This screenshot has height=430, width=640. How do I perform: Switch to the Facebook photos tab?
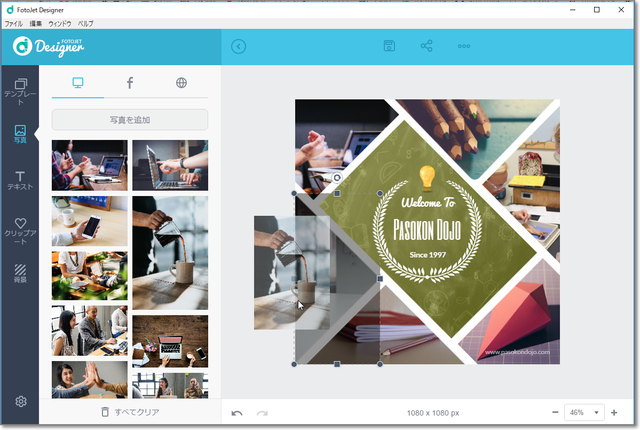pyautogui.click(x=130, y=83)
